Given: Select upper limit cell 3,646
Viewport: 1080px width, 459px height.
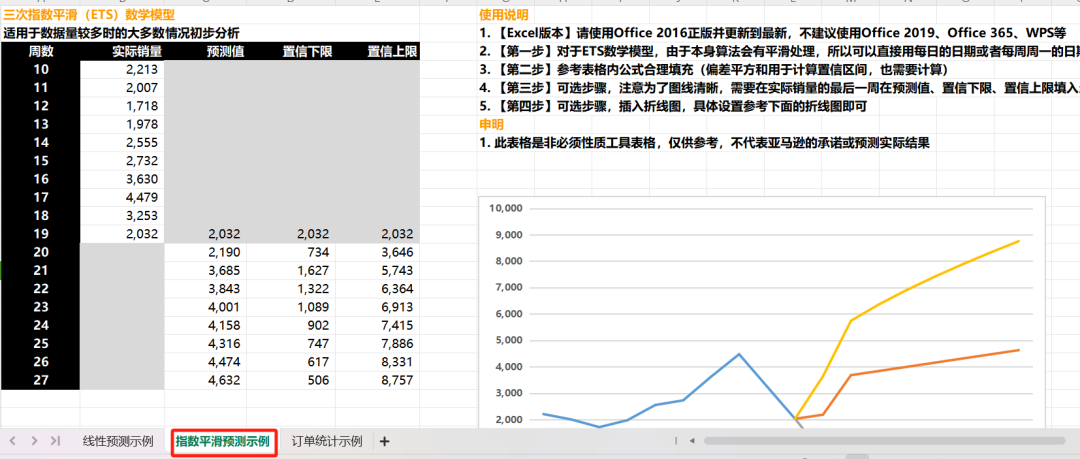Looking at the screenshot, I should coord(377,252).
